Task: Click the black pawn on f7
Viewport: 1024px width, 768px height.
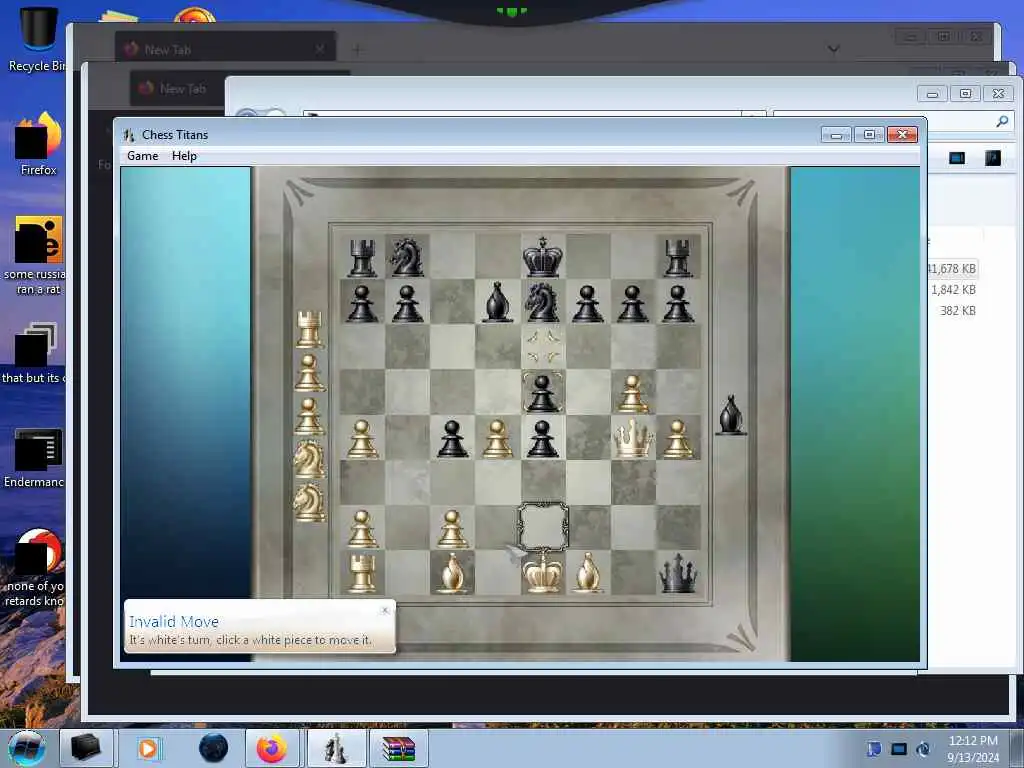Action: 588,303
